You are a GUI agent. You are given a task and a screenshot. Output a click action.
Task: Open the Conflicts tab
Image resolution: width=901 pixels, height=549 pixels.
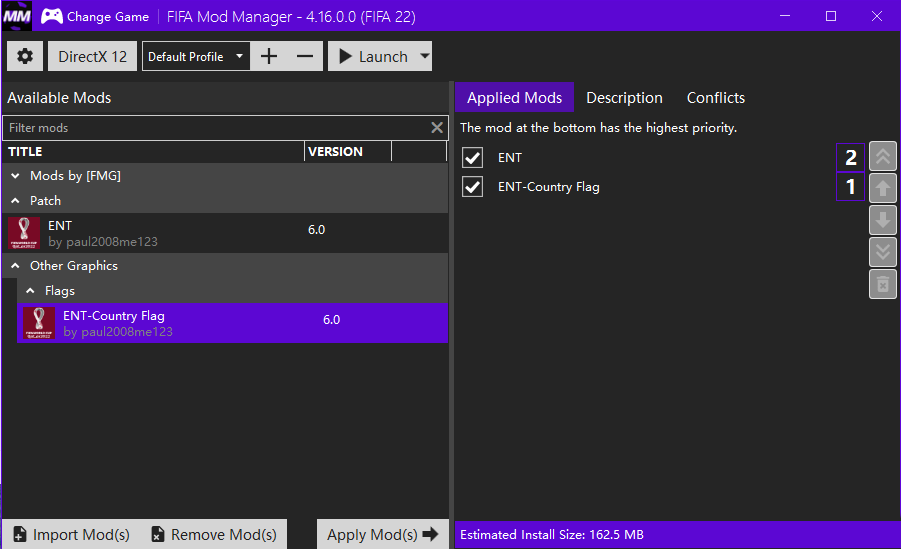[715, 98]
